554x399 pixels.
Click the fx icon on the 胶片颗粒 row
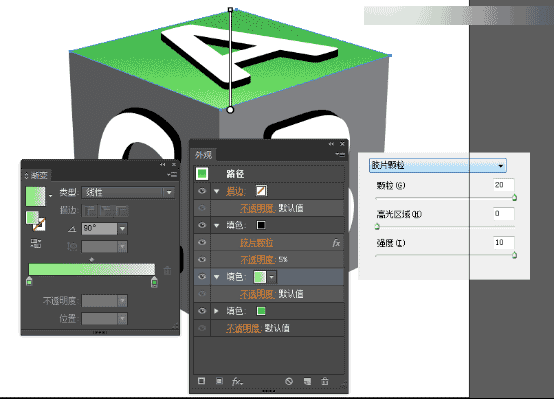tap(336, 243)
